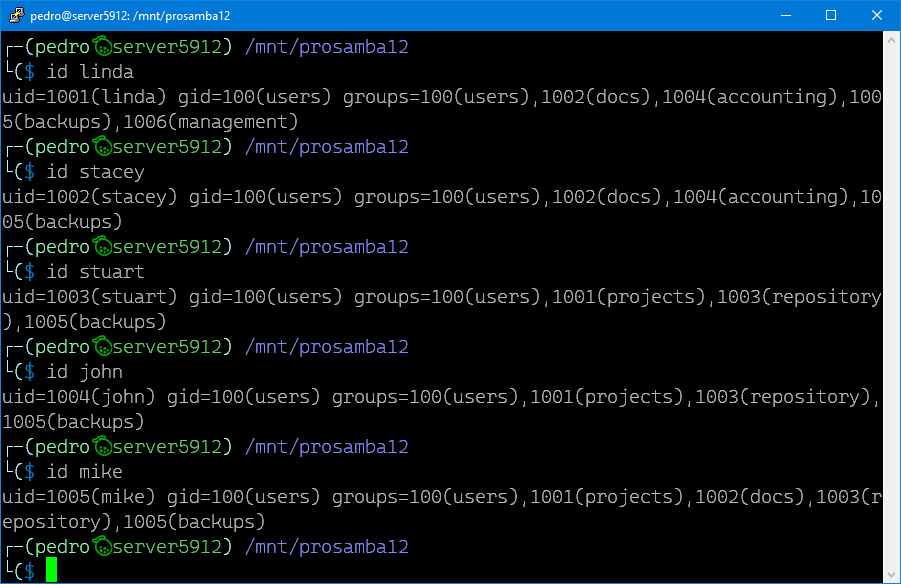This screenshot has height=584, width=901.
Task: Click the Debian icon beside stuart's prompt line
Action: pos(101,245)
